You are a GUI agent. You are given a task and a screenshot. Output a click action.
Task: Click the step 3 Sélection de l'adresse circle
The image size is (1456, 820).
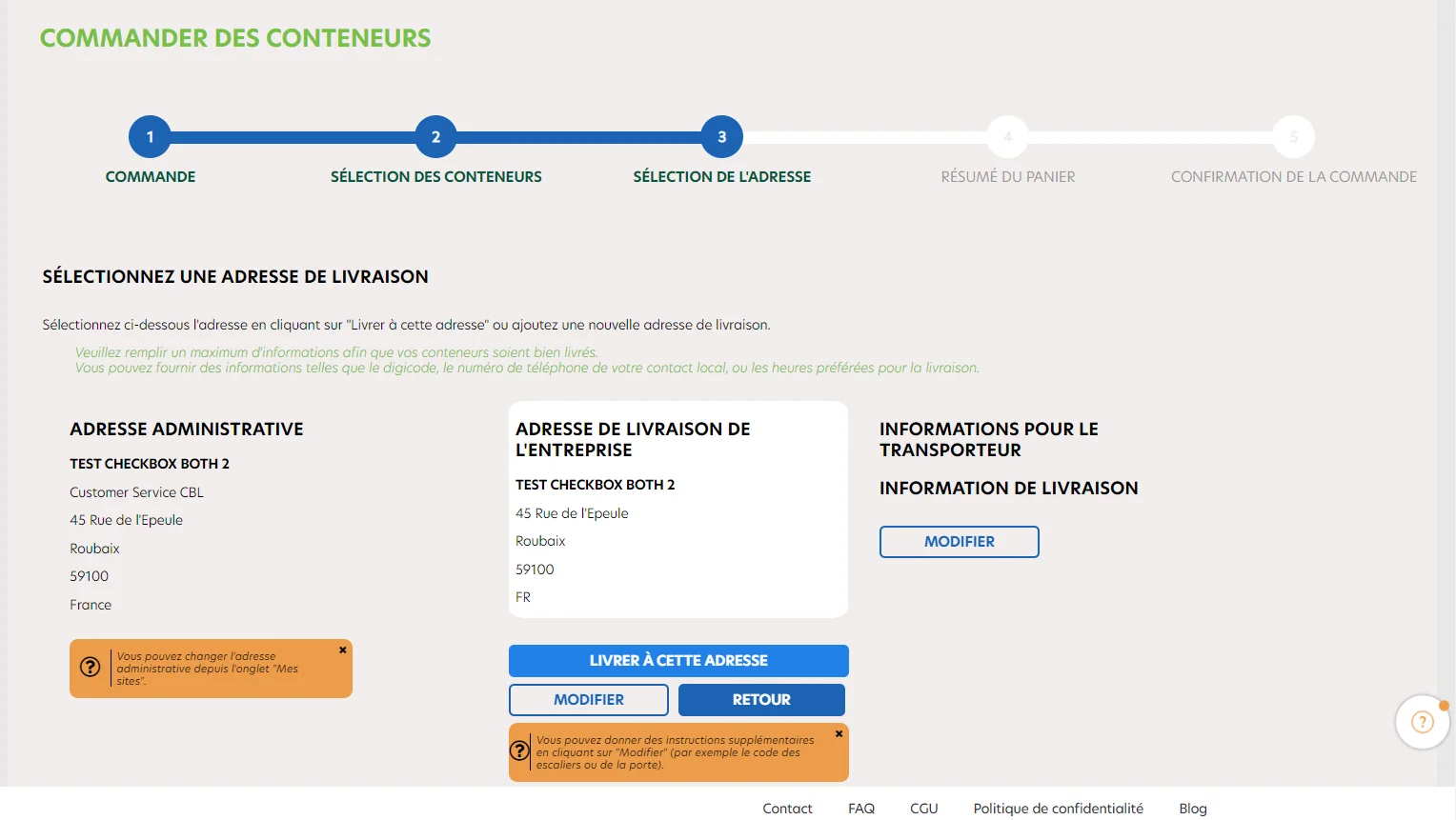coord(722,137)
